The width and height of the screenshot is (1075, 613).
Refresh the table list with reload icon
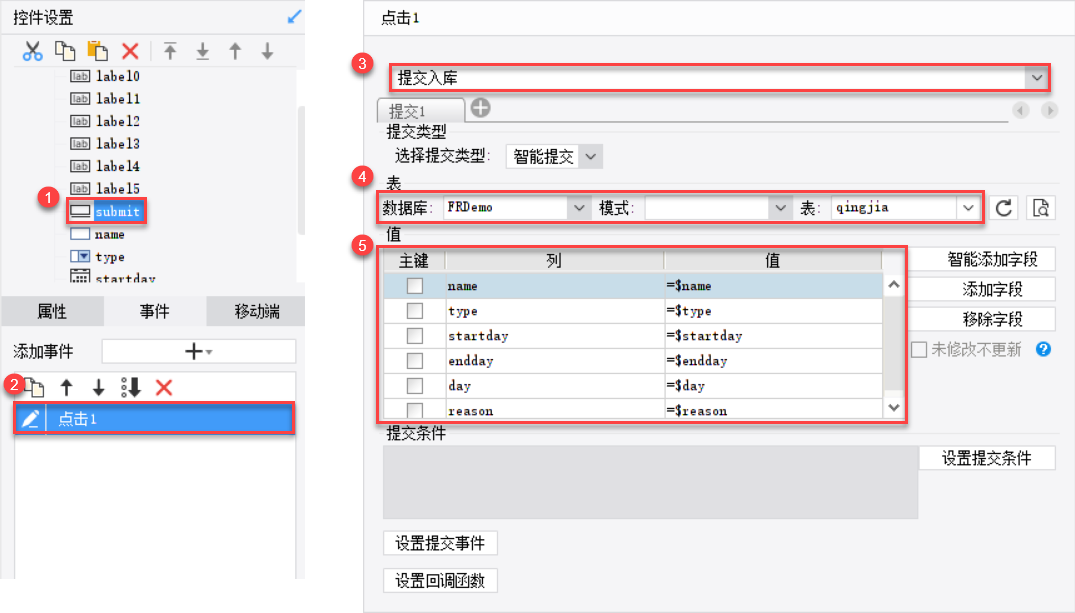point(1004,208)
